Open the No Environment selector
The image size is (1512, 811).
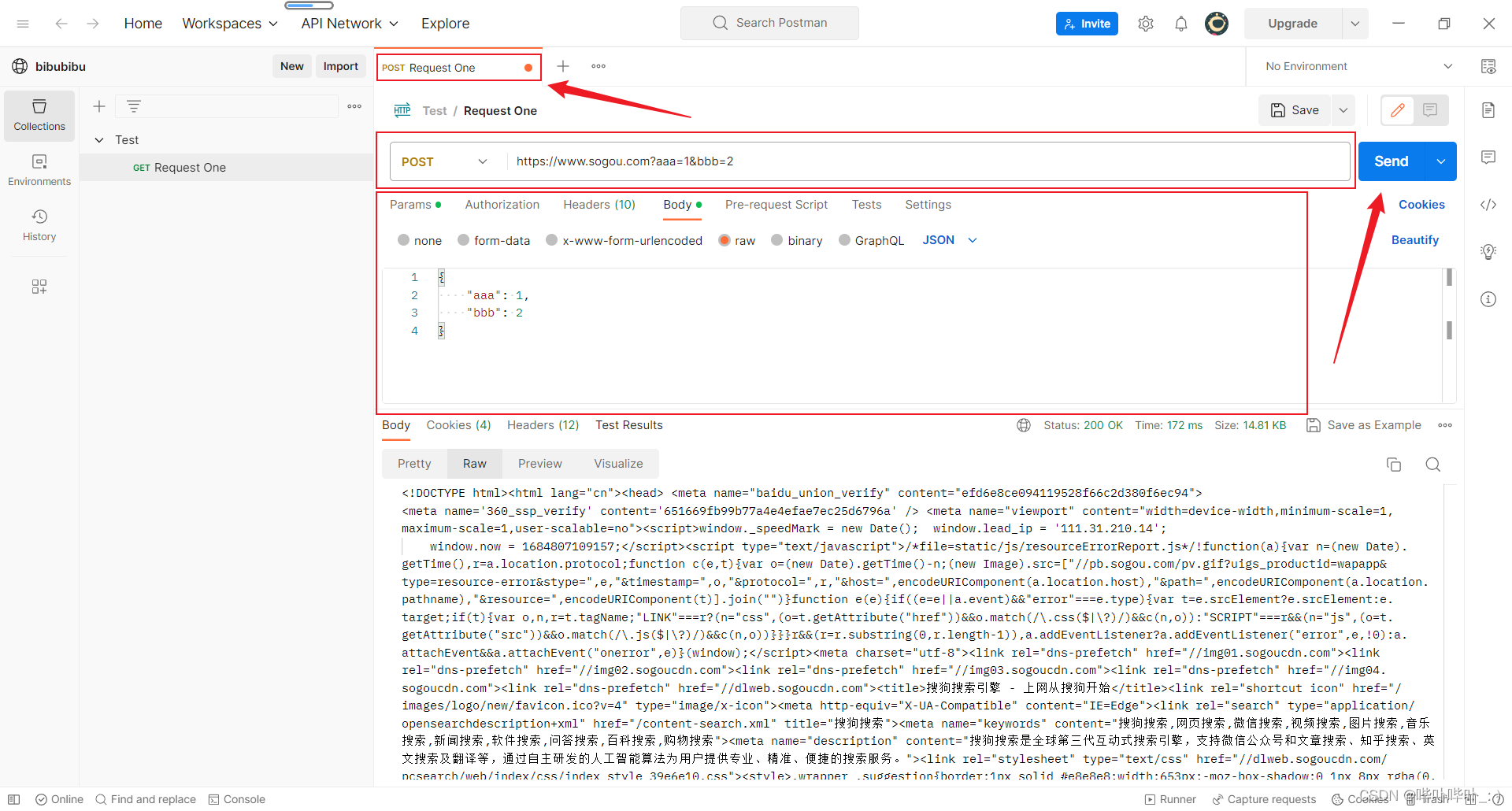pos(1358,66)
